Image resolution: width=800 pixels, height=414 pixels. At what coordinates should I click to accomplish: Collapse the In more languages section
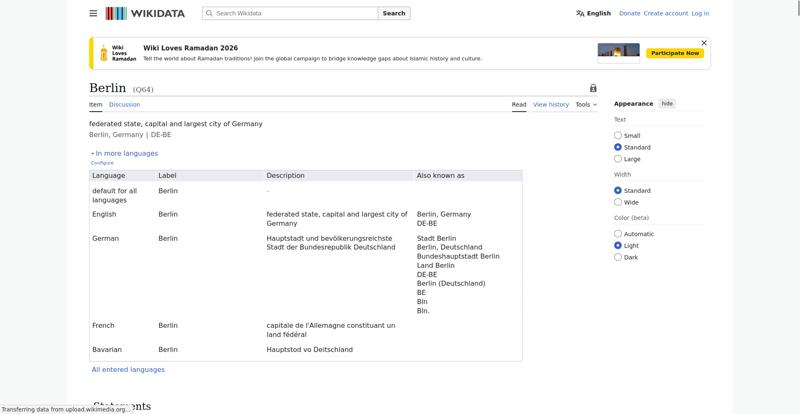[125, 153]
